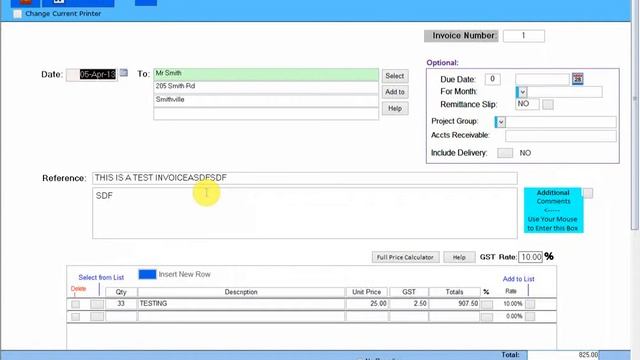Image resolution: width=640 pixels, height=360 pixels.
Task: Click the 205 Smith Rd address field
Action: coord(266,87)
